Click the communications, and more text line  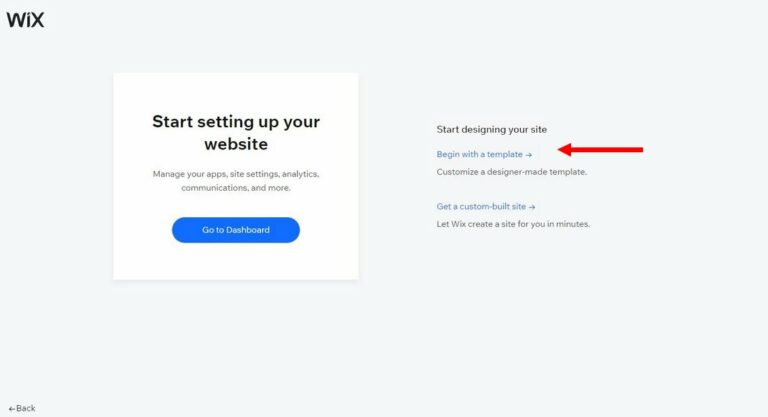pos(236,188)
